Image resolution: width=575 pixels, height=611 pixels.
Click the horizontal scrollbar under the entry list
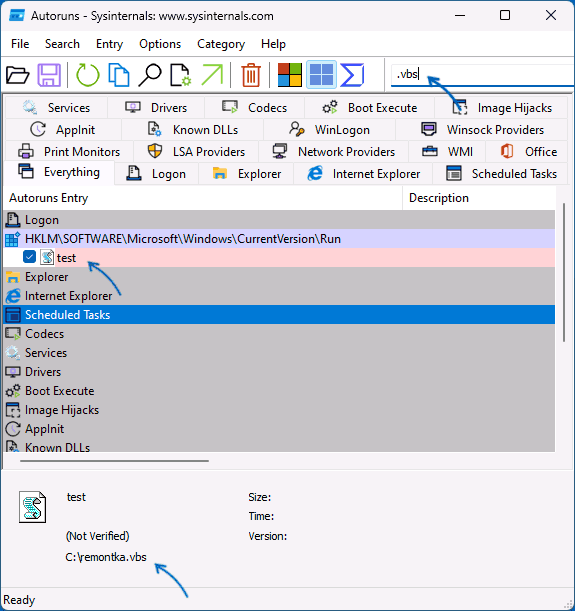(x=115, y=461)
